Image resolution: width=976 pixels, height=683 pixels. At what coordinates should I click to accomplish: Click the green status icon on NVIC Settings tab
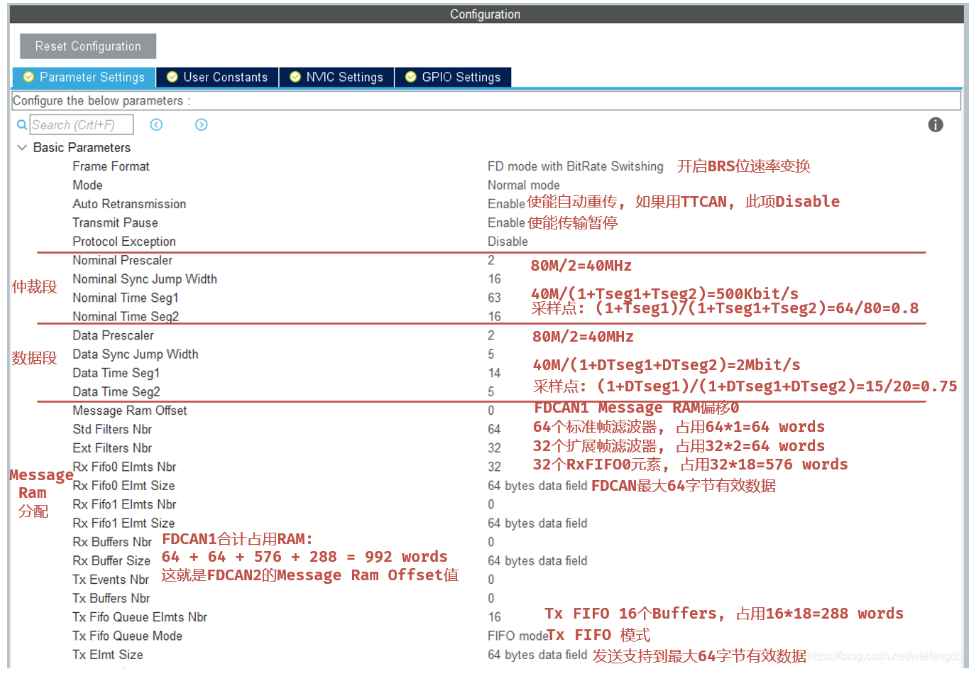294,77
